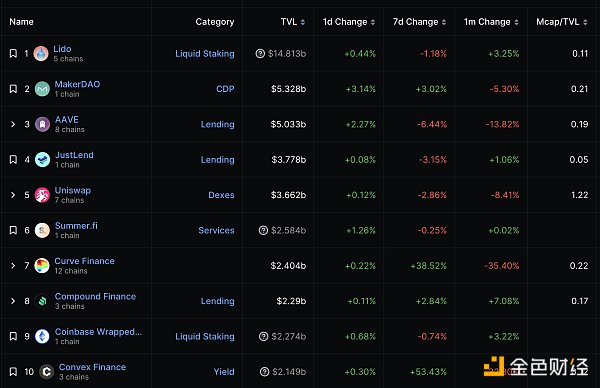
Task: Expand the AAVE row chevron
Action: pyautogui.click(x=13, y=124)
